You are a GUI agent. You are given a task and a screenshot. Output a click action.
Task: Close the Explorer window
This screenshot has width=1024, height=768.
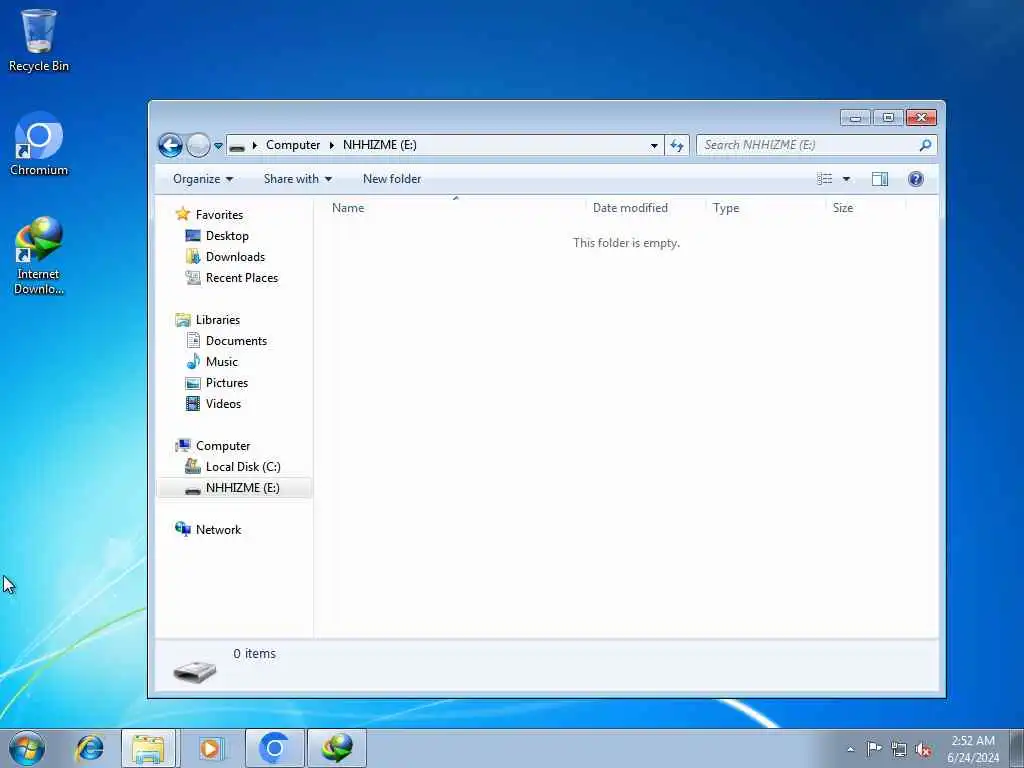921,118
